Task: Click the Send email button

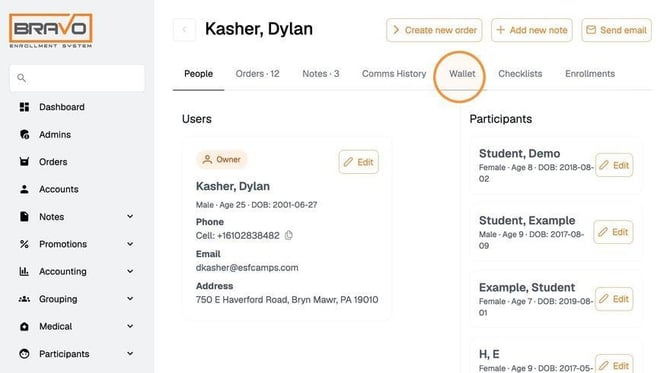Action: click(616, 30)
